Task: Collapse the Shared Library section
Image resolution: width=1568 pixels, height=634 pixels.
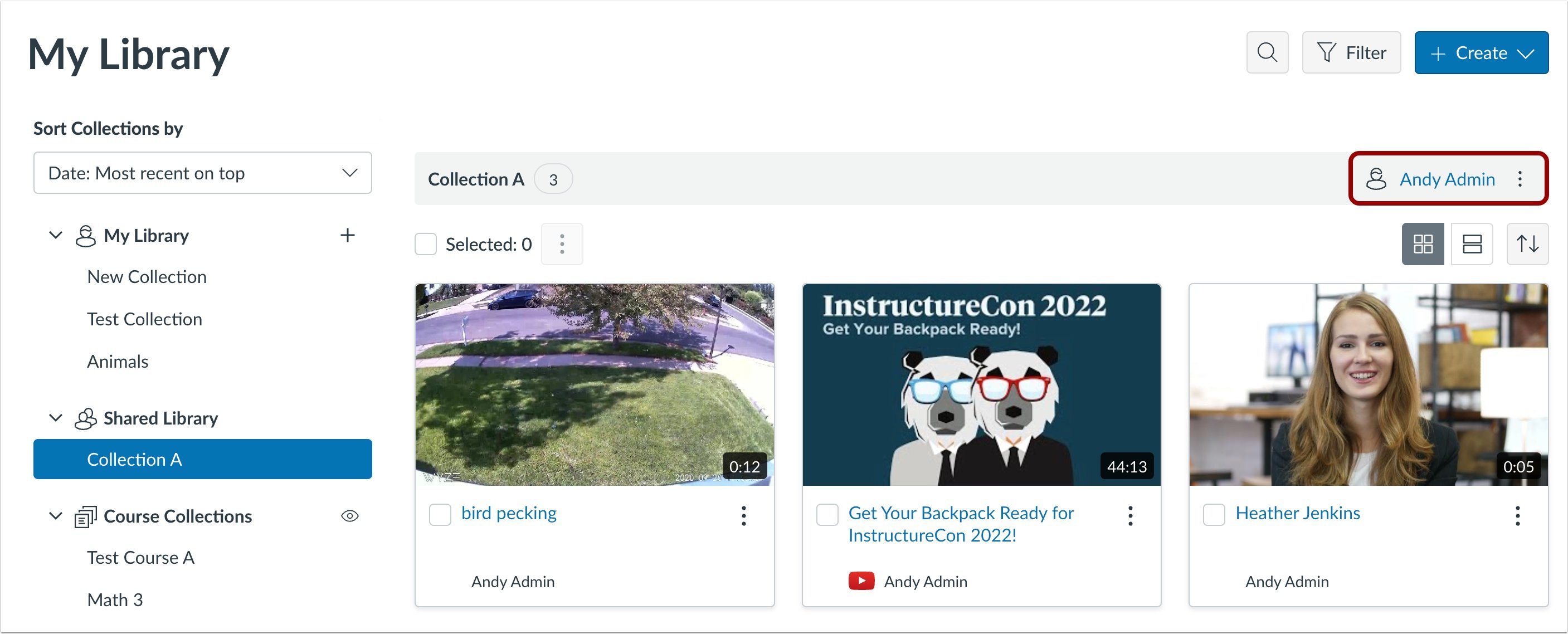Action: (x=55, y=418)
